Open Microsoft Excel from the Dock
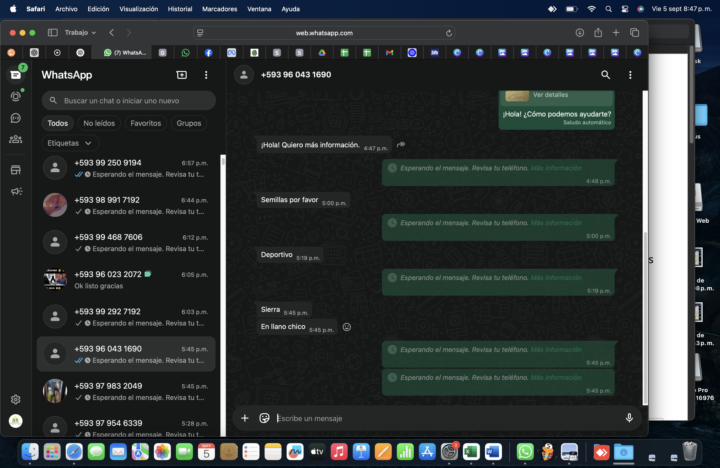720x468 pixels. click(471, 452)
